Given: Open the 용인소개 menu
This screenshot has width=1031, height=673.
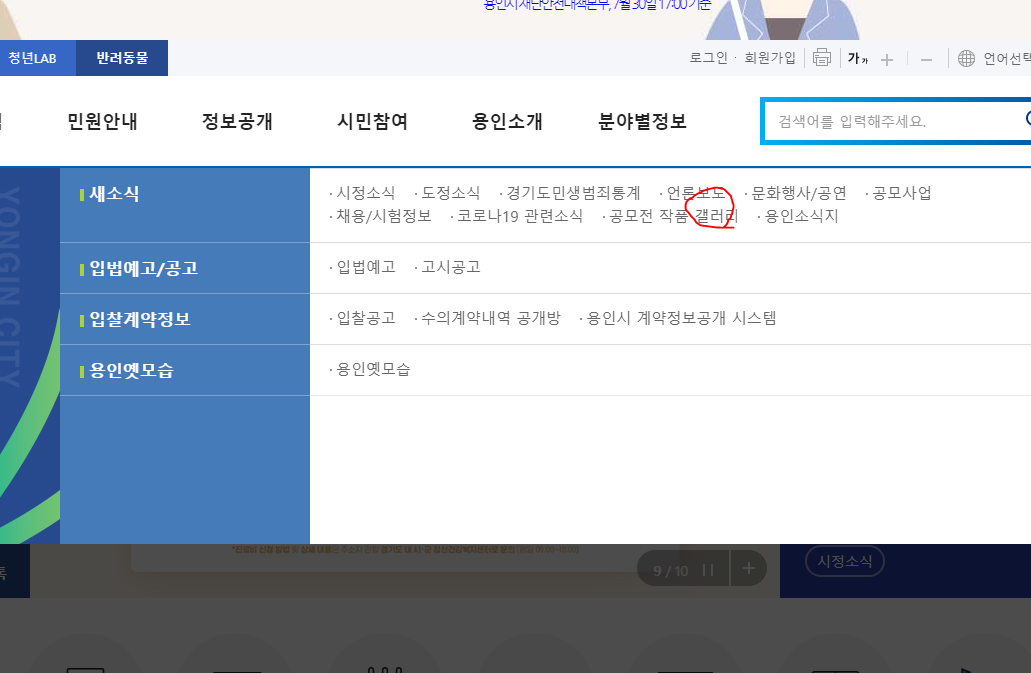Looking at the screenshot, I should [507, 122].
